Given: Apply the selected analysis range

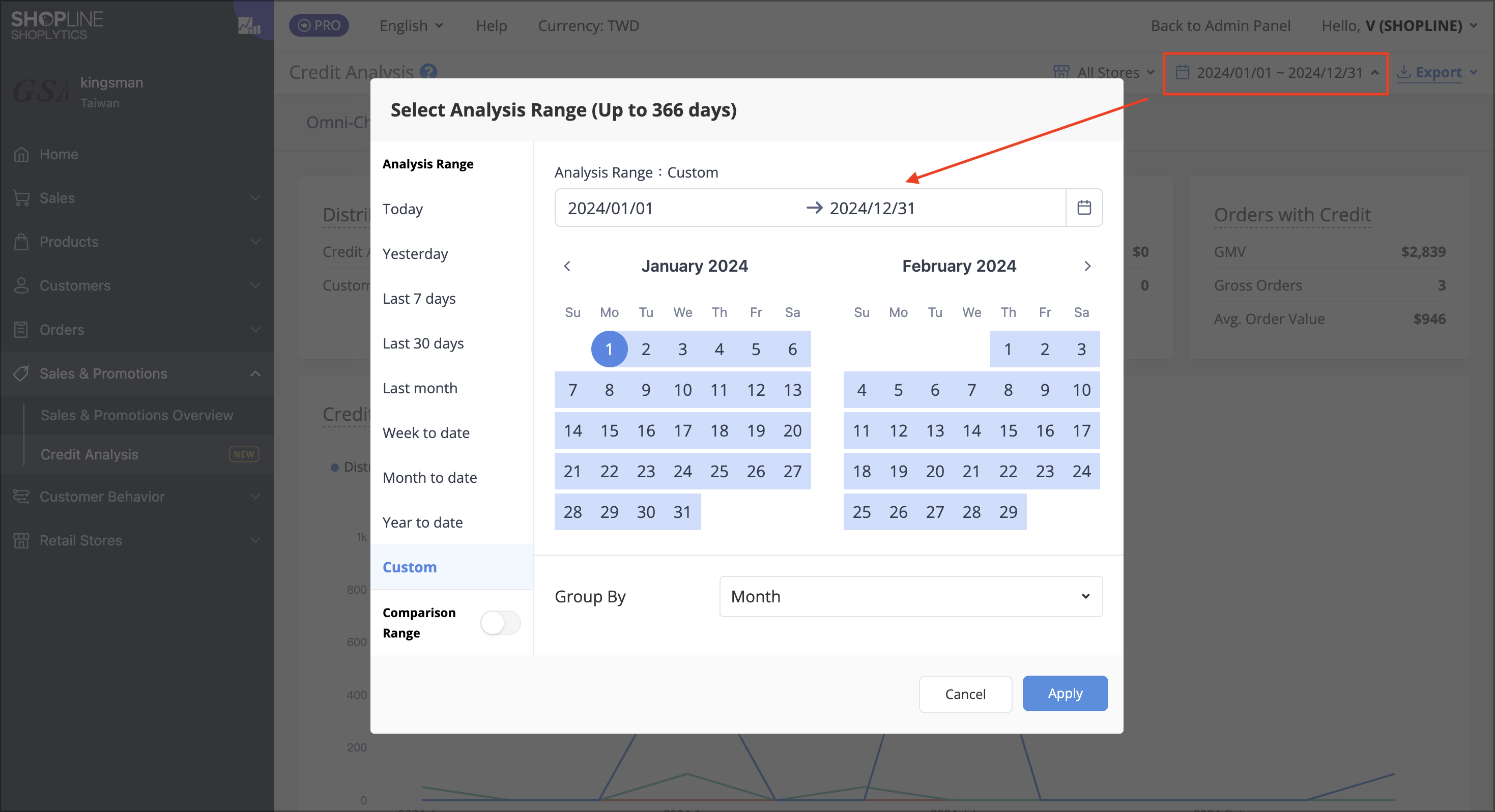Looking at the screenshot, I should (x=1065, y=693).
